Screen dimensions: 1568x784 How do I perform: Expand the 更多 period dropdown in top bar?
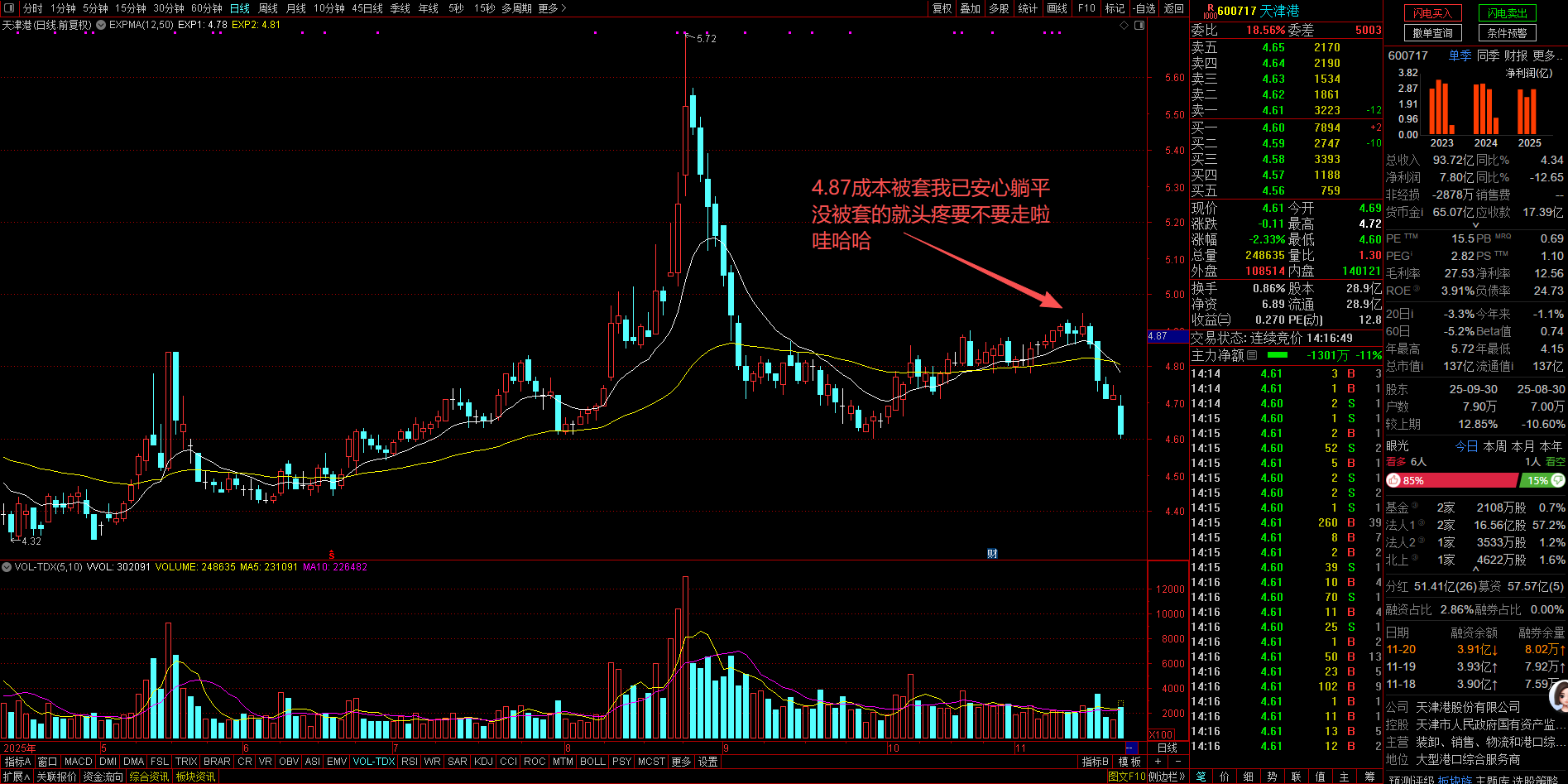(552, 8)
